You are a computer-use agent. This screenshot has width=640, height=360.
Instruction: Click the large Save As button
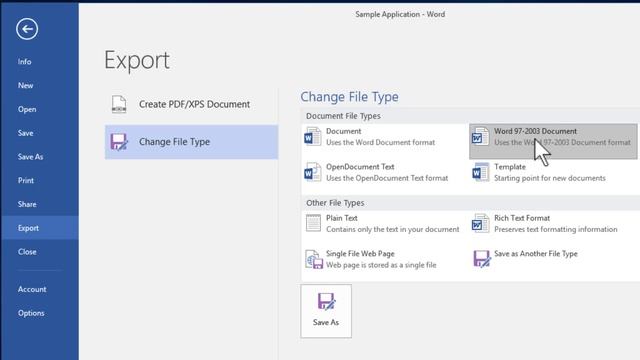(326, 311)
